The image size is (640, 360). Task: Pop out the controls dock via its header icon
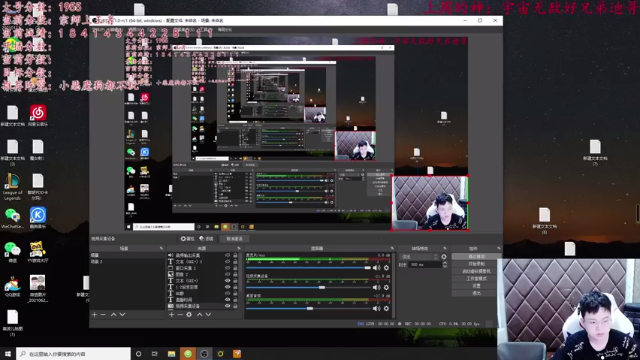[498, 248]
